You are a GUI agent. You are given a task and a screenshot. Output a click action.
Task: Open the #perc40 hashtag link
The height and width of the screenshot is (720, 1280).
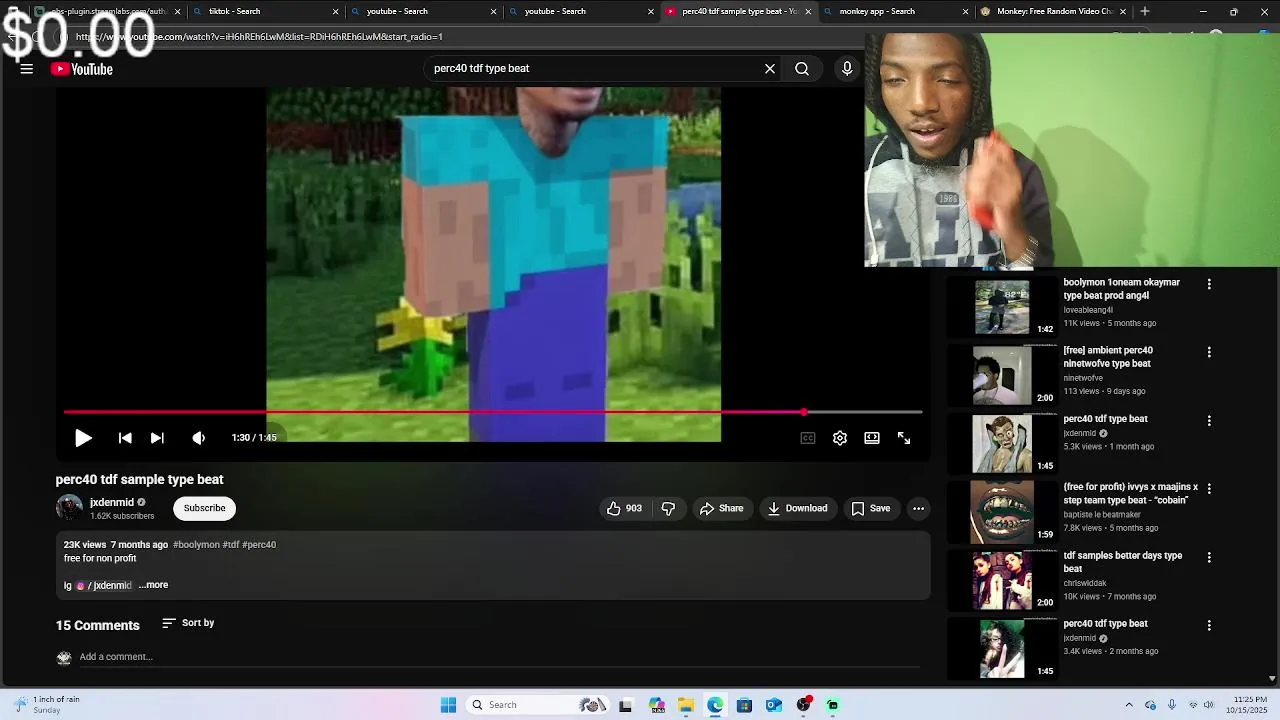coord(259,545)
